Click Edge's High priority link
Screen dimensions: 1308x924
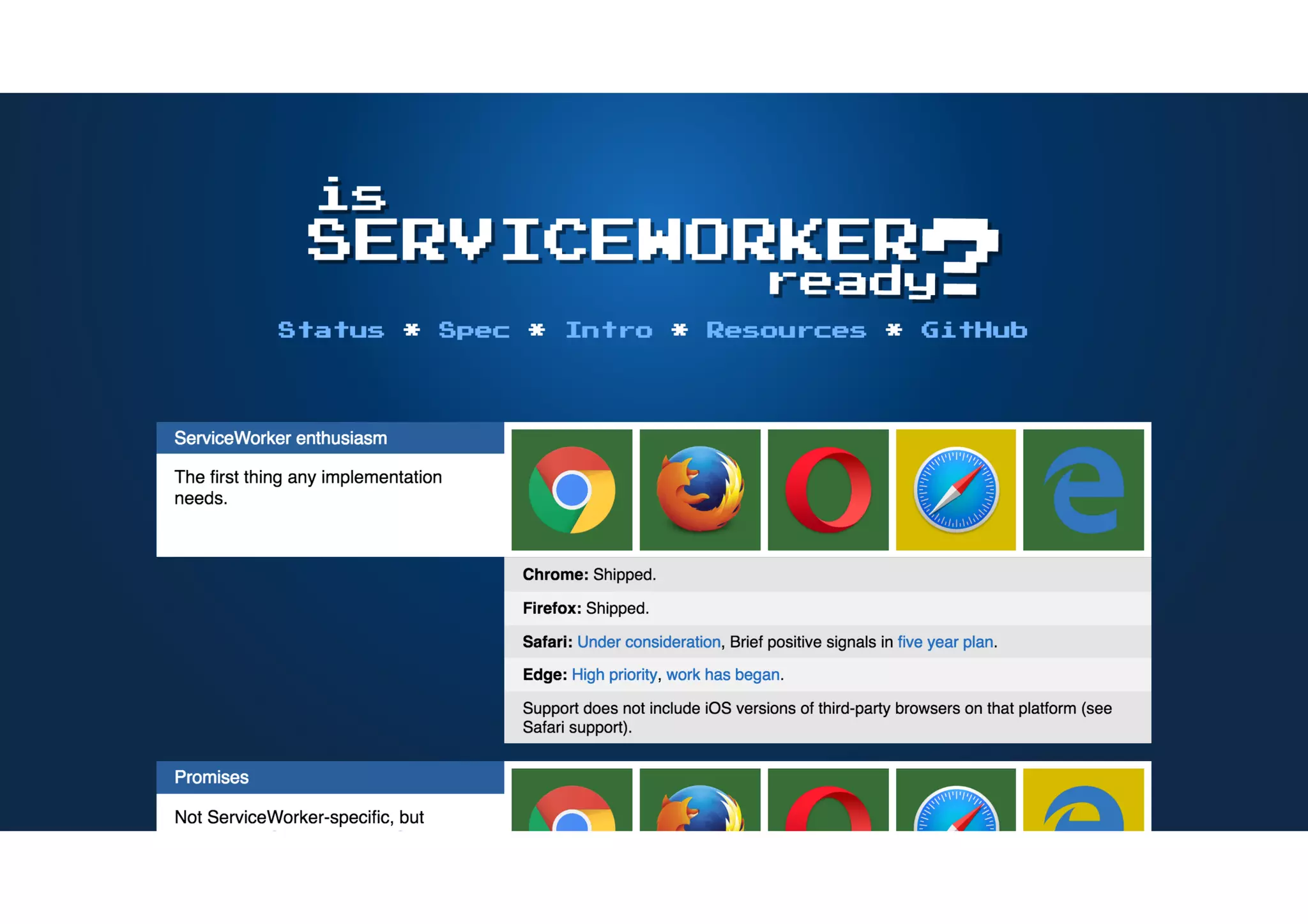tap(614, 675)
